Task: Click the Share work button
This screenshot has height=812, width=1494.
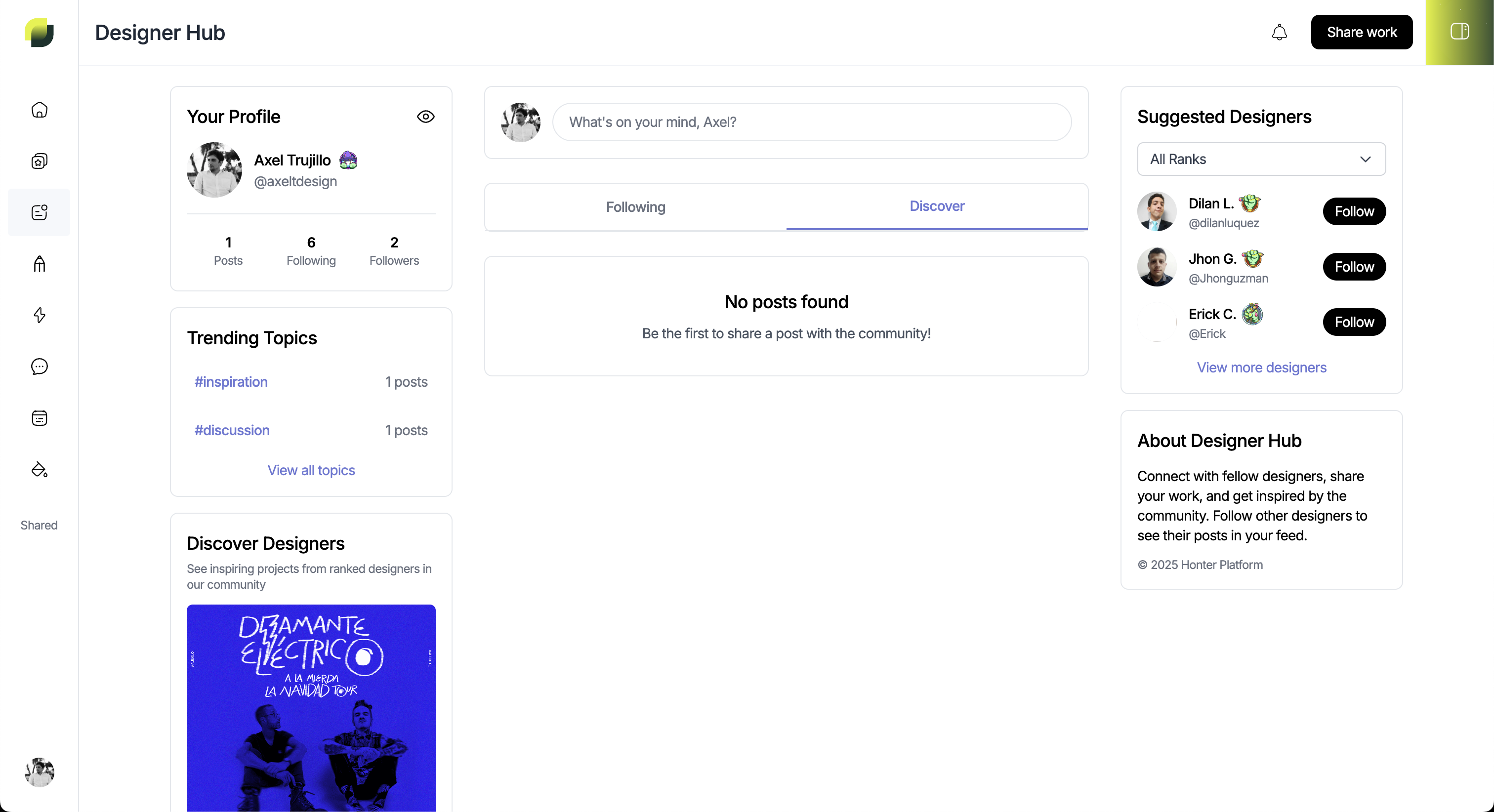Action: 1361,33
